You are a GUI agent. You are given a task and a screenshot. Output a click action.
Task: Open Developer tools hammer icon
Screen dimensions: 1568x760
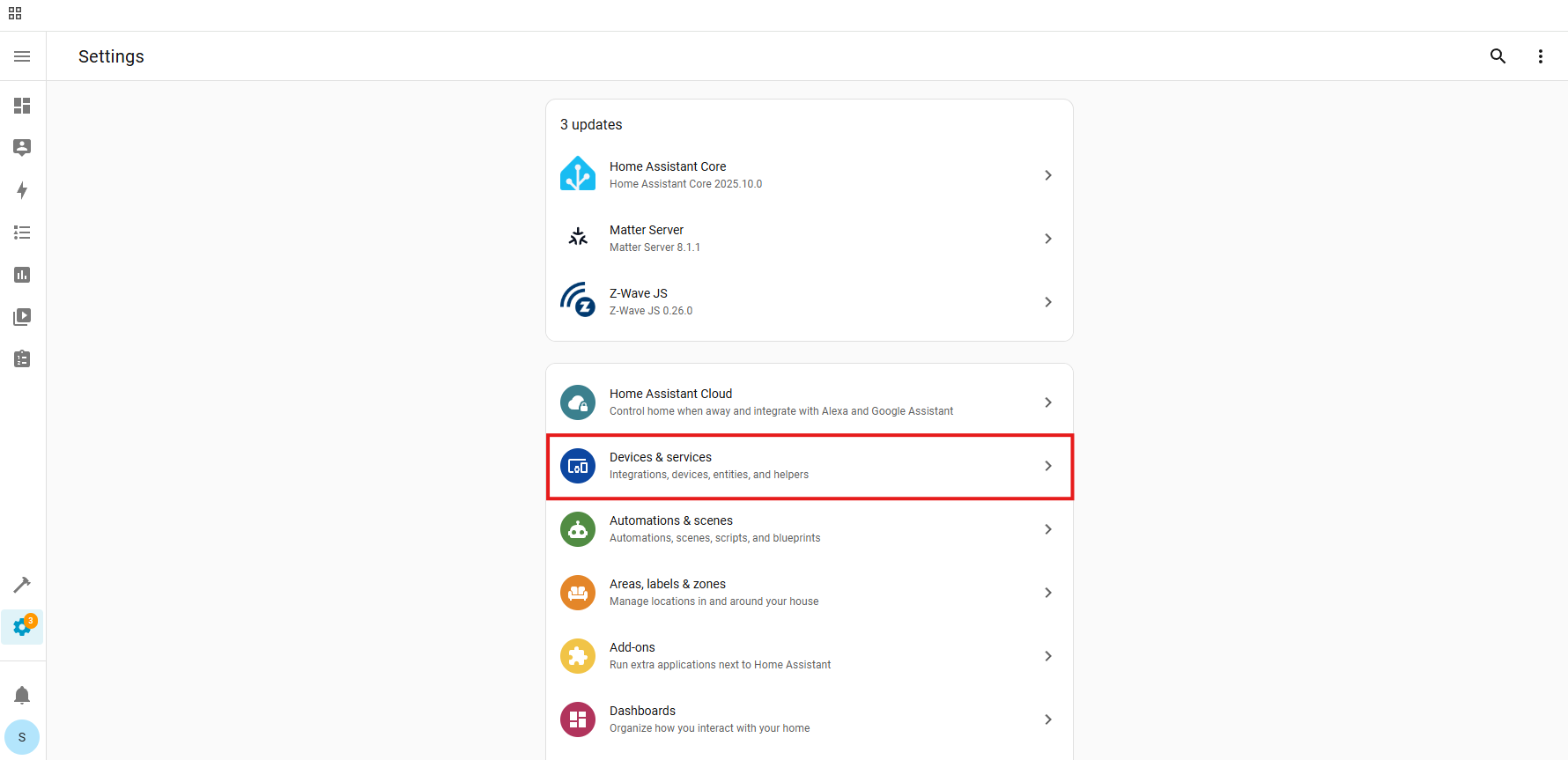point(22,585)
